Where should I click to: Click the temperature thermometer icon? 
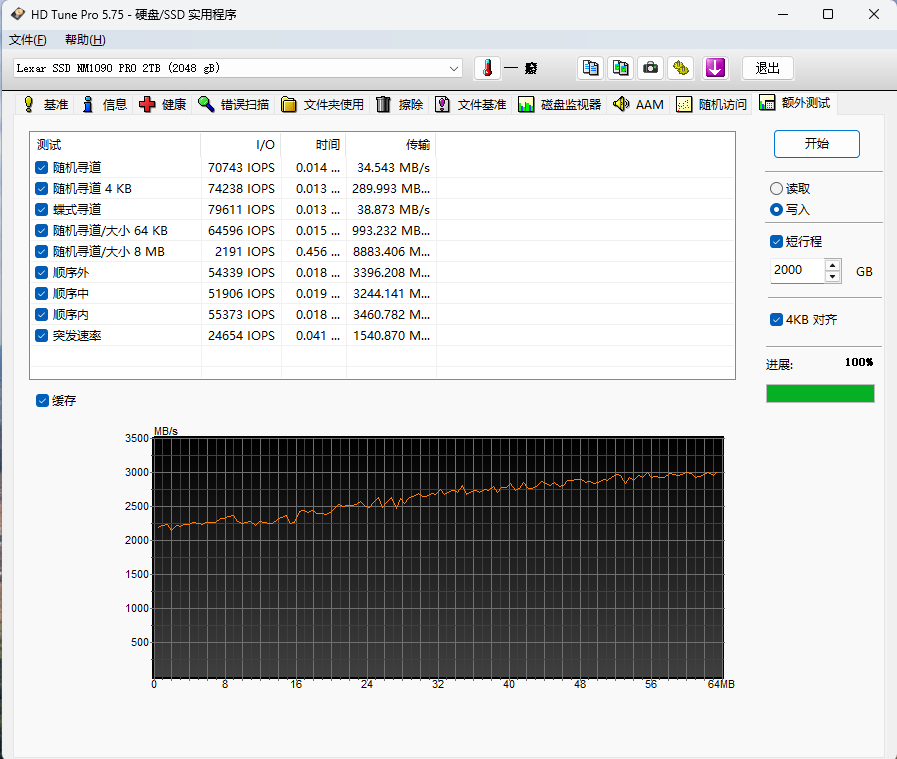coord(487,68)
